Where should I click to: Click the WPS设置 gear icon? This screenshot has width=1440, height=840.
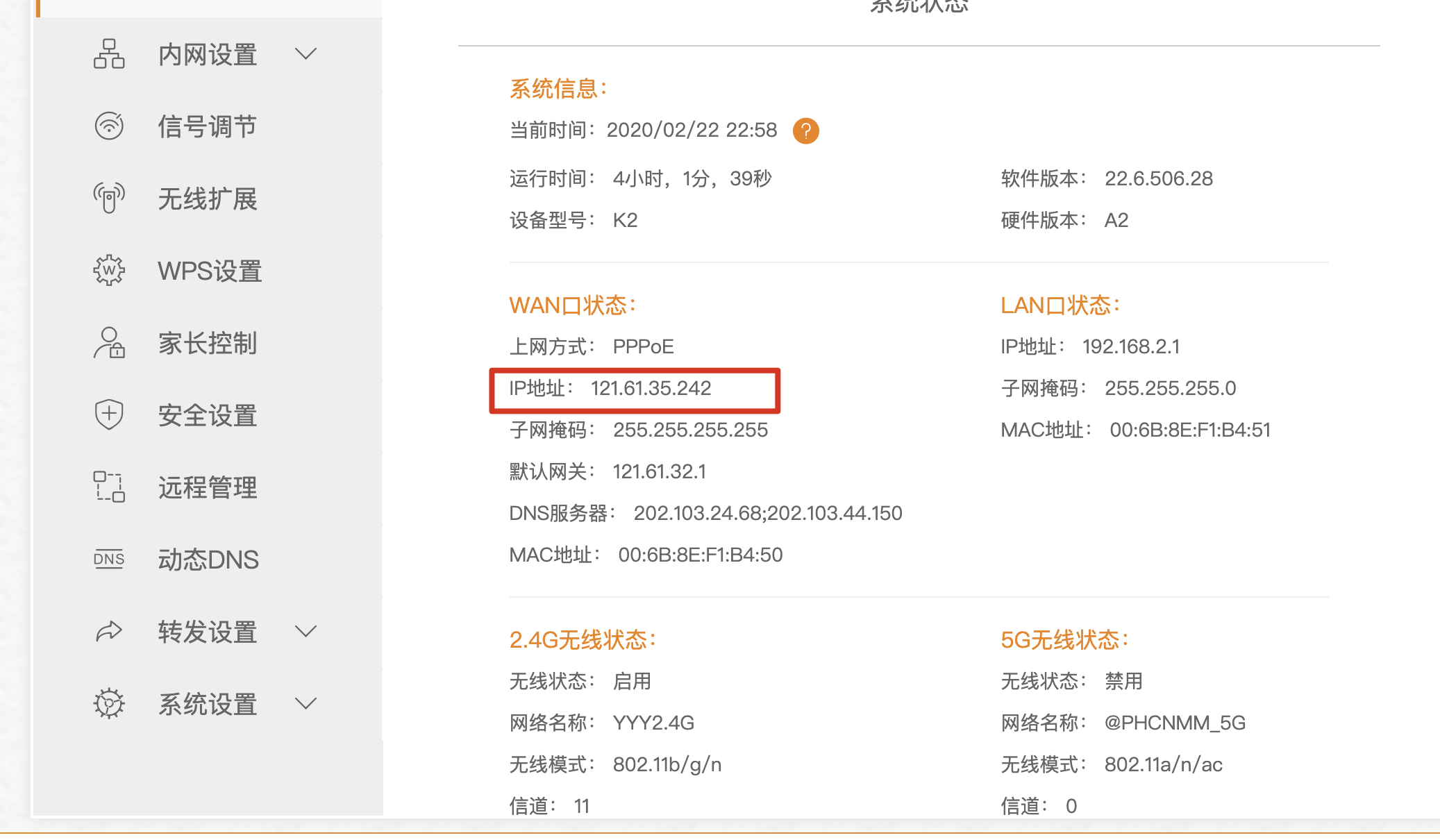point(109,271)
